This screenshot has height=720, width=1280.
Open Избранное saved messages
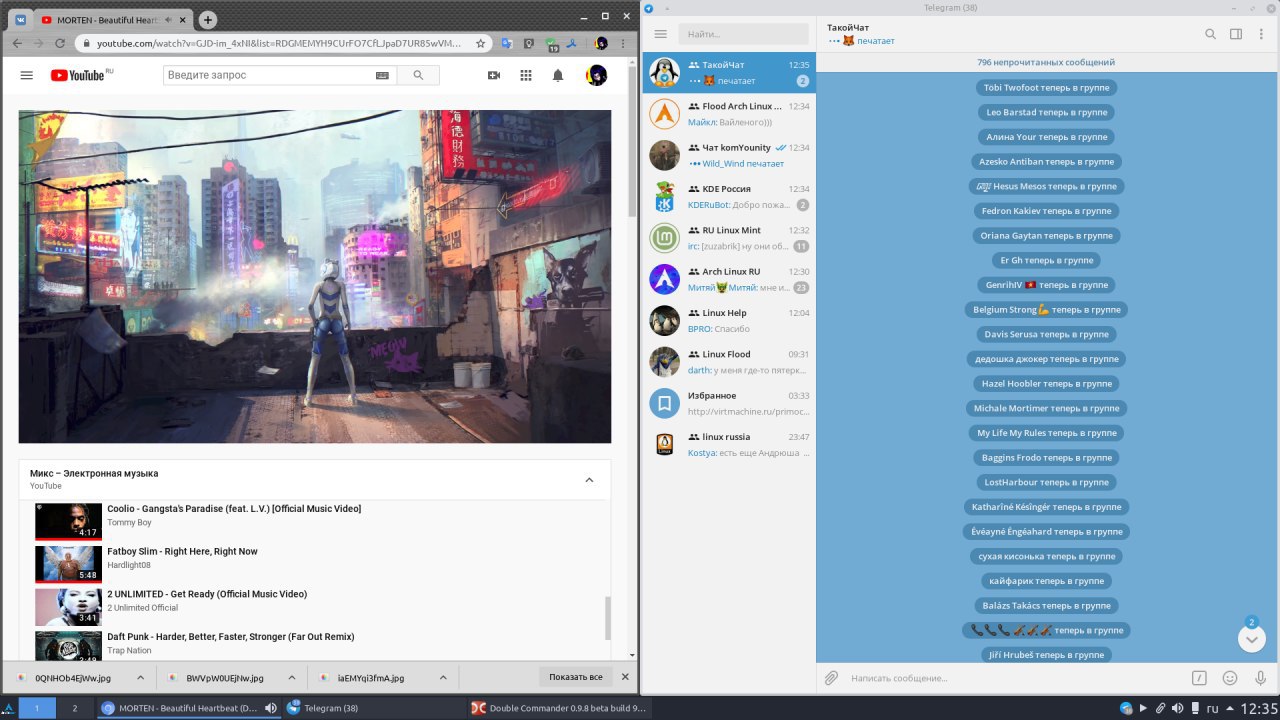click(729, 403)
